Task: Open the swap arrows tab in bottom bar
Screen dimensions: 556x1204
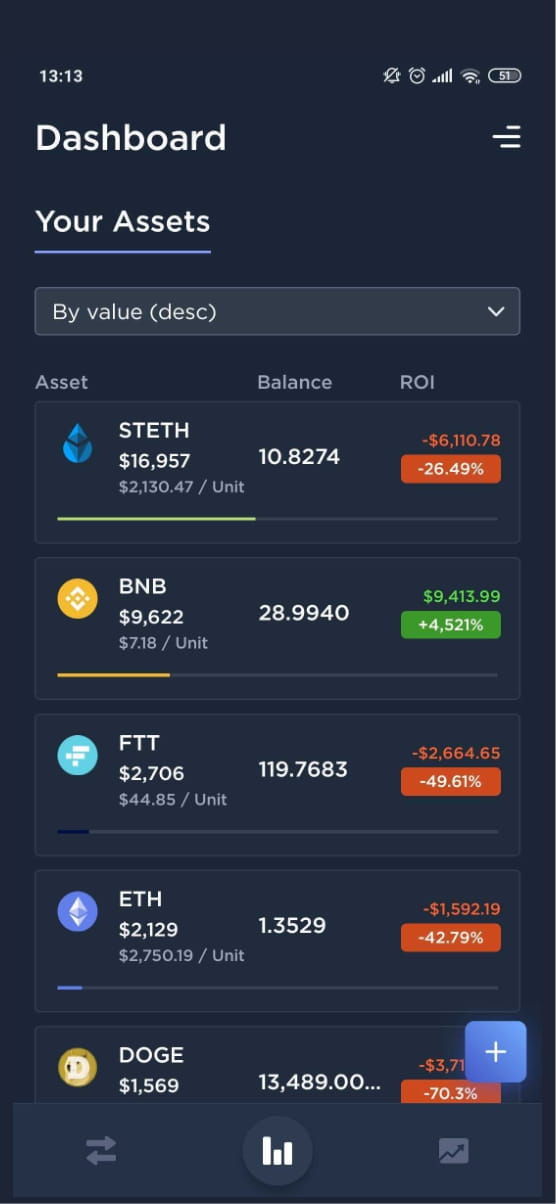Action: [101, 1151]
